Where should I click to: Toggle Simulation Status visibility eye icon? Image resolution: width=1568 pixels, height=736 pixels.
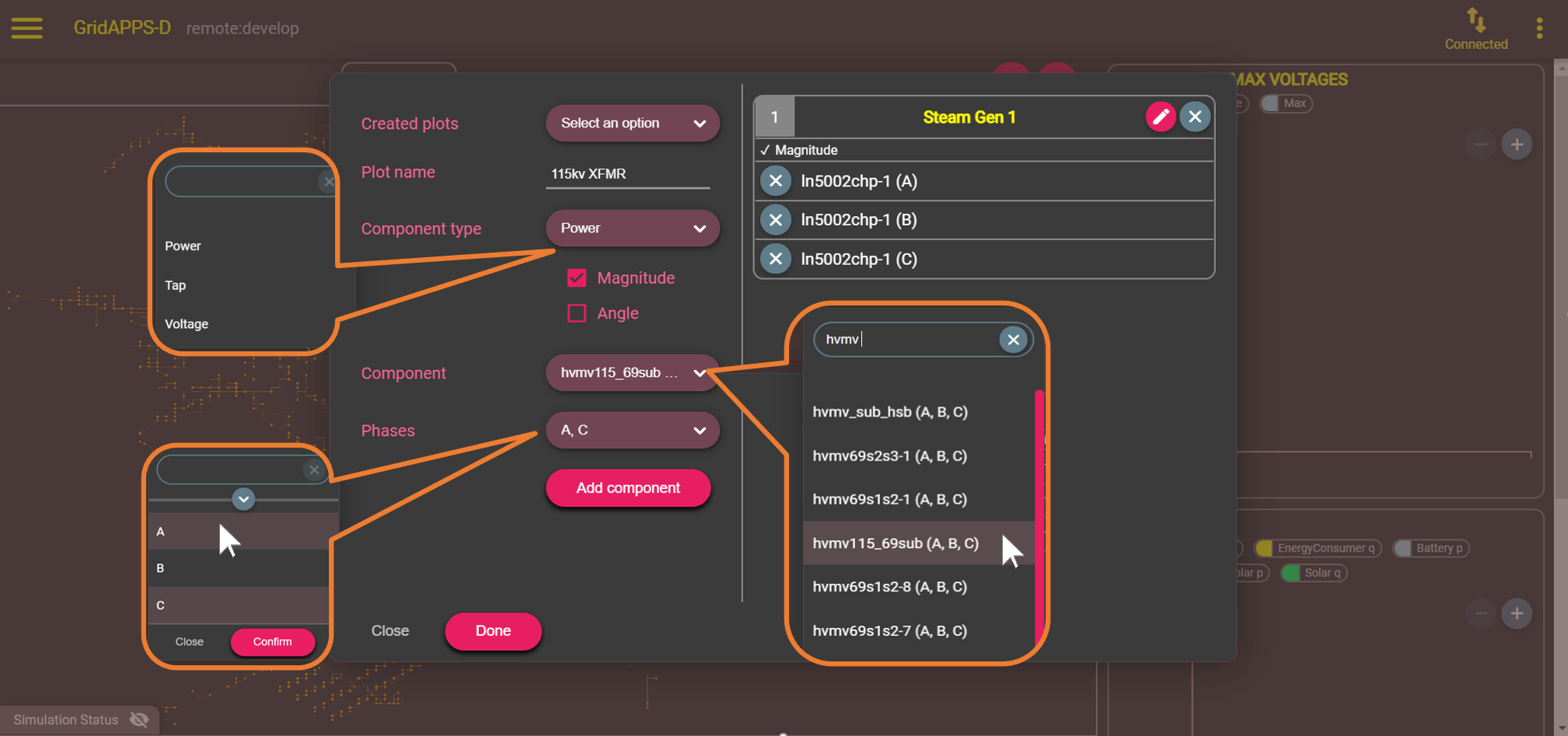[x=139, y=720]
